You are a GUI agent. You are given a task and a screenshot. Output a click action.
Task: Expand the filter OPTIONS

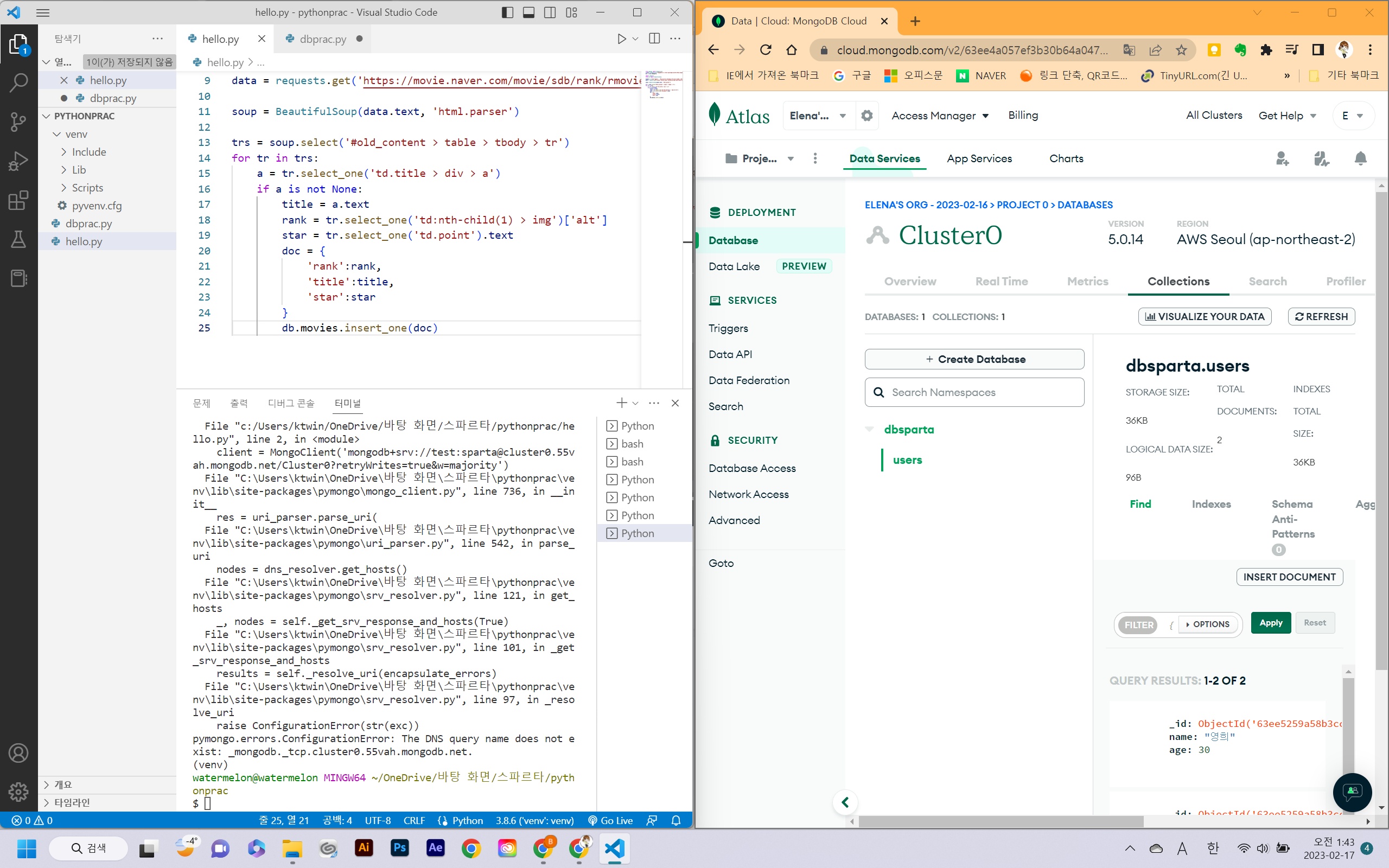(x=1208, y=624)
